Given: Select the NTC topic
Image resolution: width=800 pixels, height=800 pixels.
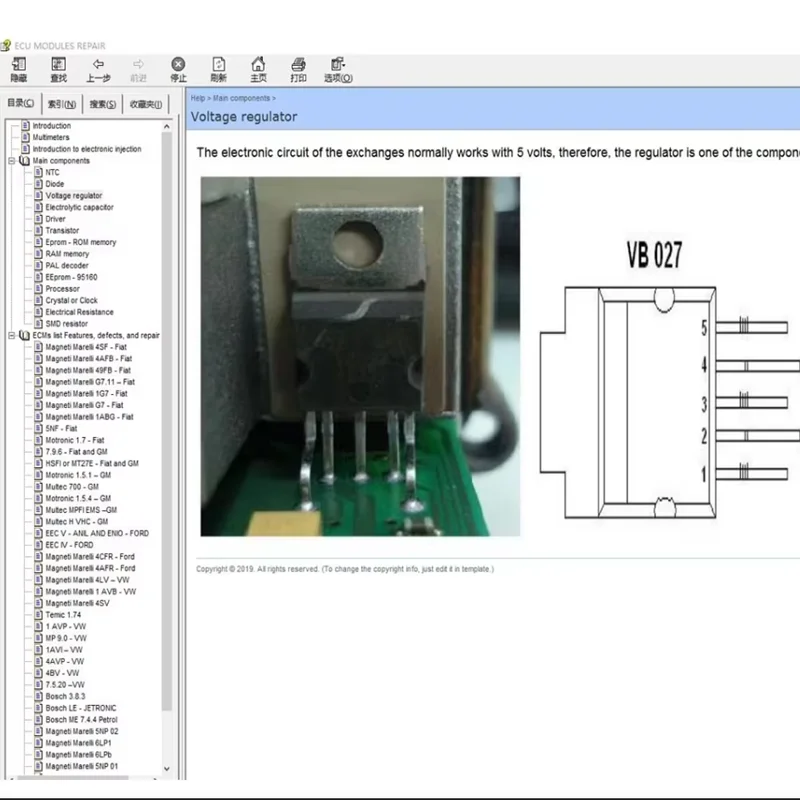Looking at the screenshot, I should point(52,172).
